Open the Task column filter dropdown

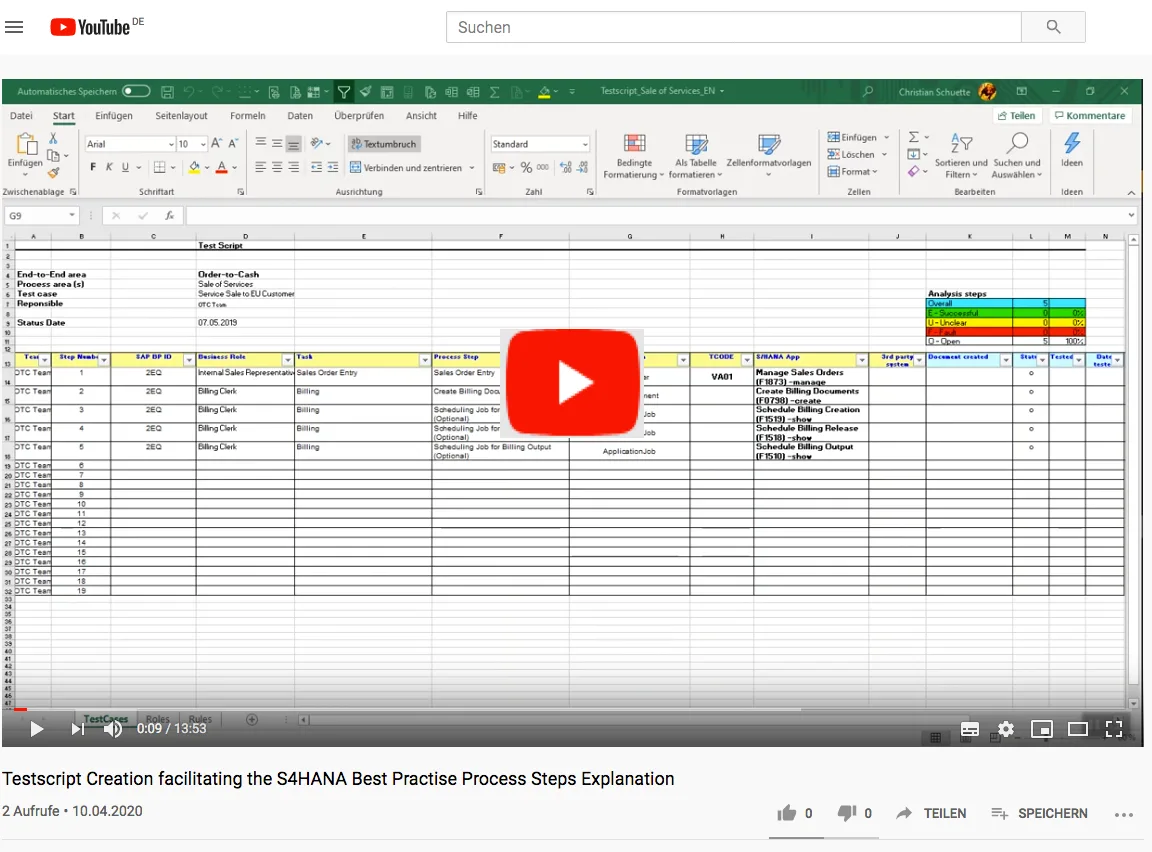pyautogui.click(x=424, y=360)
